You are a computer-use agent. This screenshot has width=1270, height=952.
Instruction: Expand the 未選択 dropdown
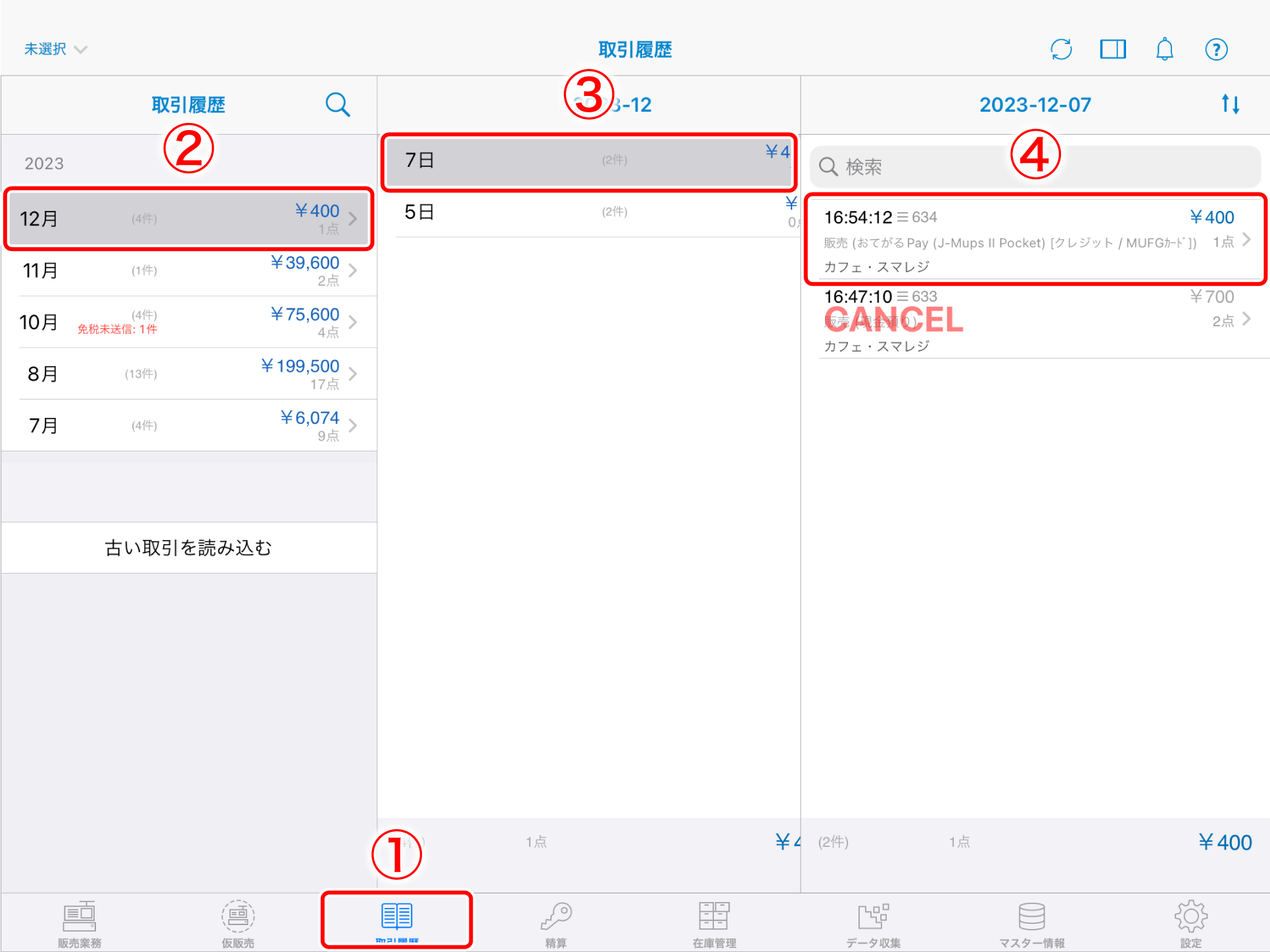pos(55,49)
